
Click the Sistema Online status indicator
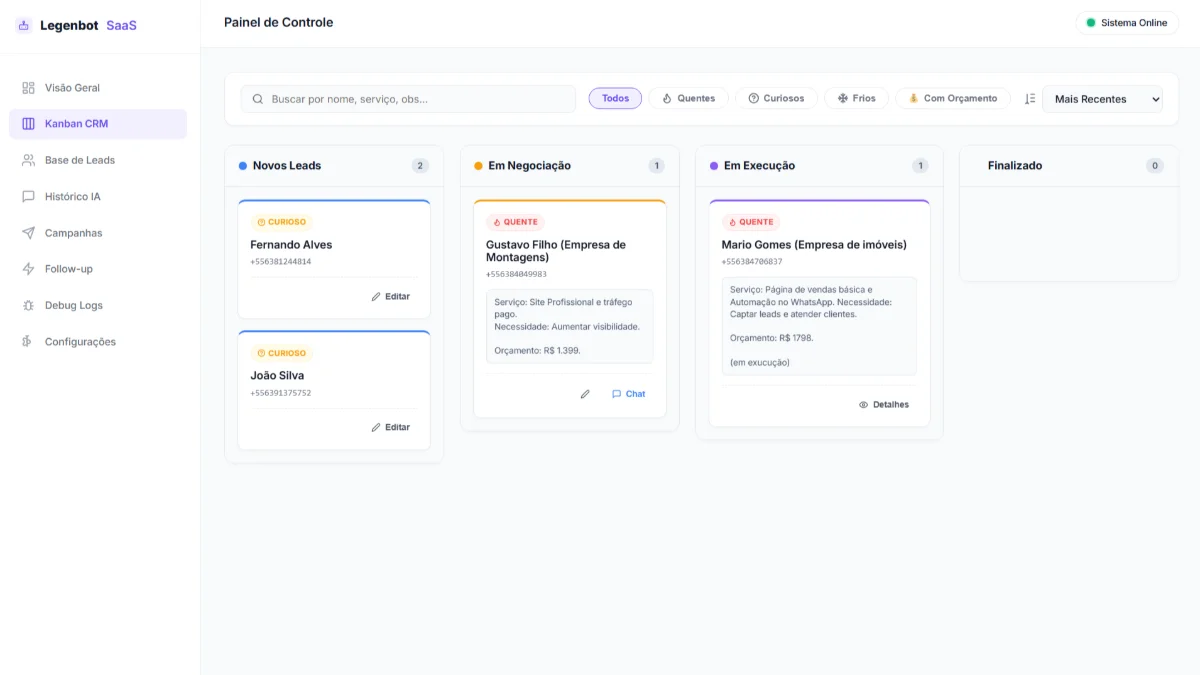(x=1127, y=22)
